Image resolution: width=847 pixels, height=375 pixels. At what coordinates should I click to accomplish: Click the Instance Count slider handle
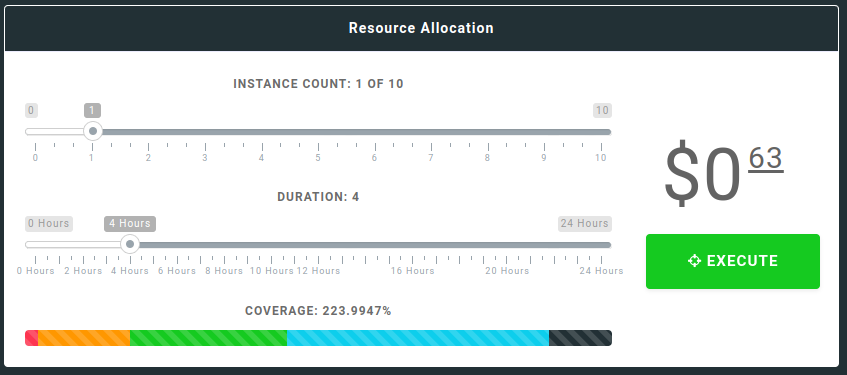click(92, 131)
